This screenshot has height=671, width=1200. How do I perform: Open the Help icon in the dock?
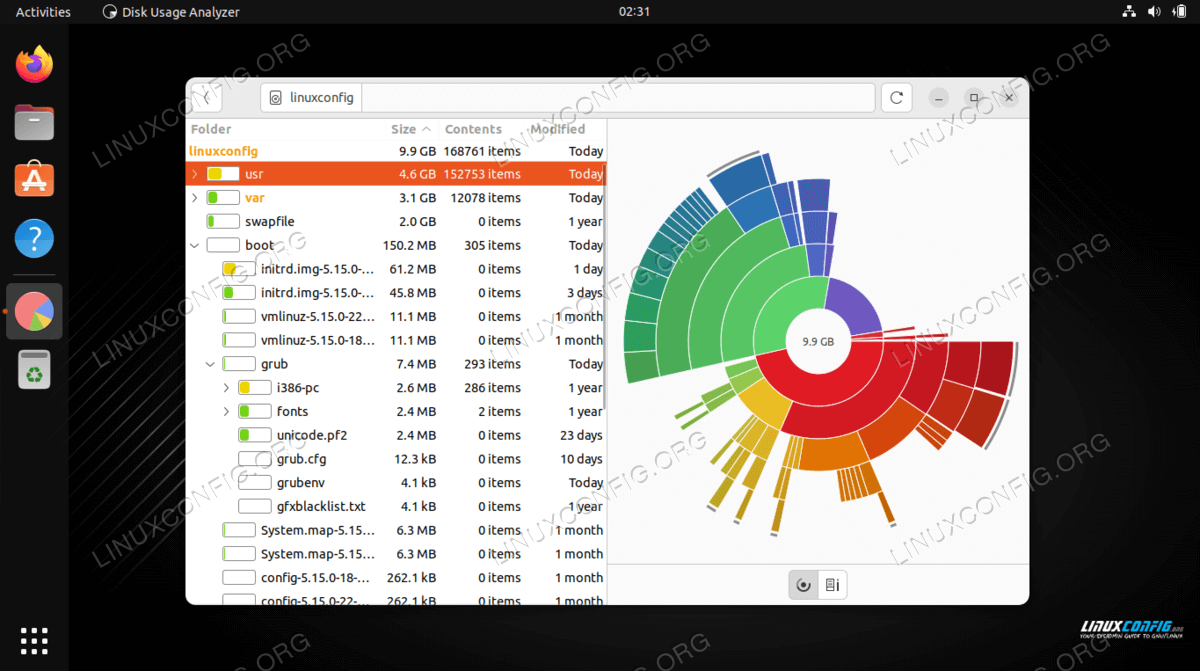point(34,239)
